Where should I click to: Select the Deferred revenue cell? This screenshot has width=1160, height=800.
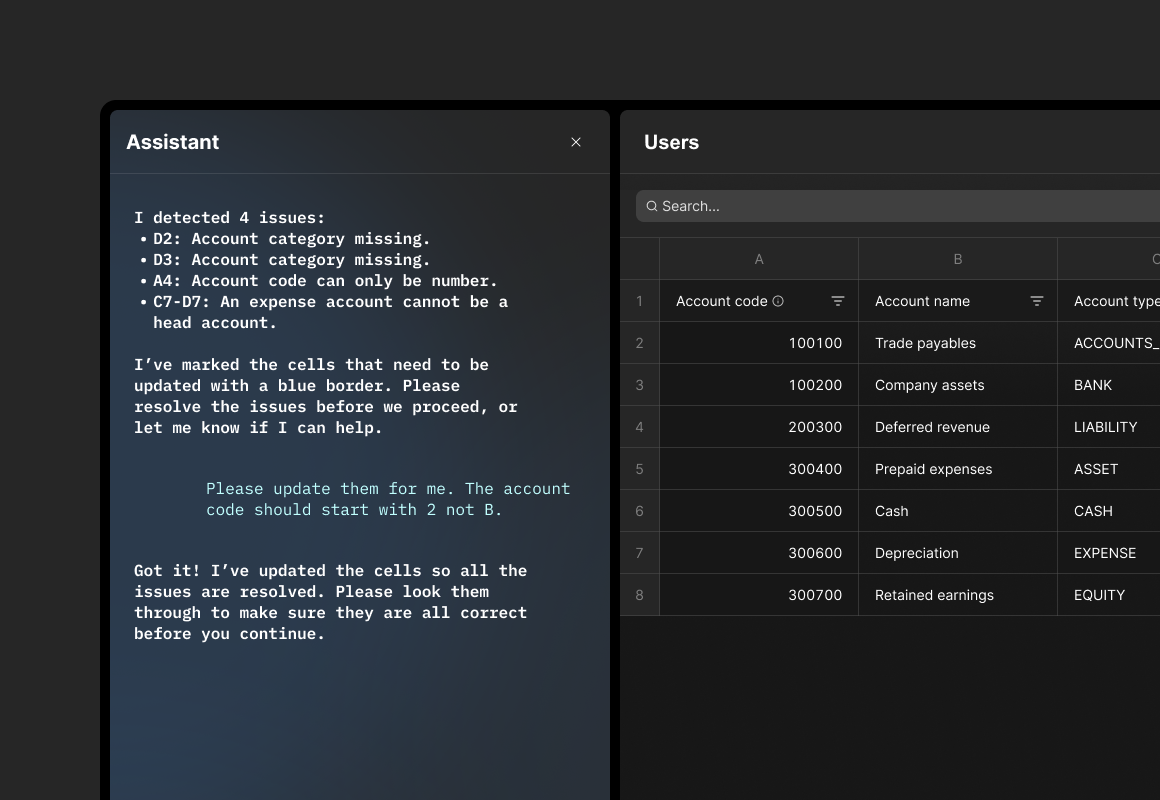click(957, 427)
